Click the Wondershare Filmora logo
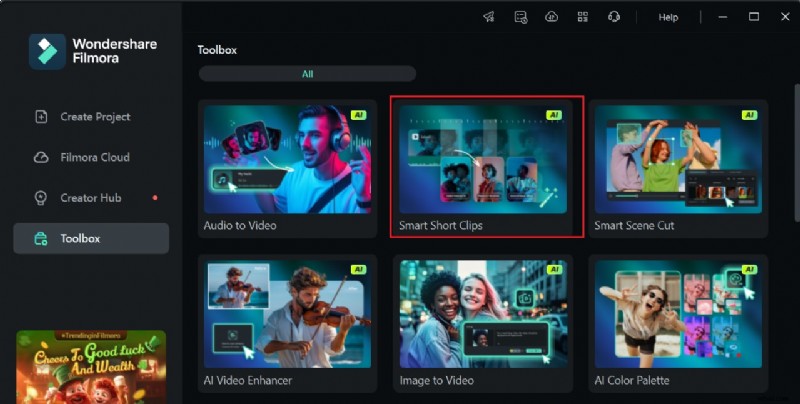The height and width of the screenshot is (404, 800). pyautogui.click(x=46, y=51)
